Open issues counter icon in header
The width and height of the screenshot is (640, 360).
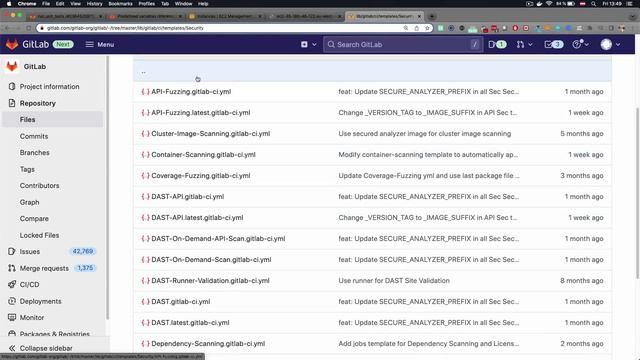tap(497, 44)
